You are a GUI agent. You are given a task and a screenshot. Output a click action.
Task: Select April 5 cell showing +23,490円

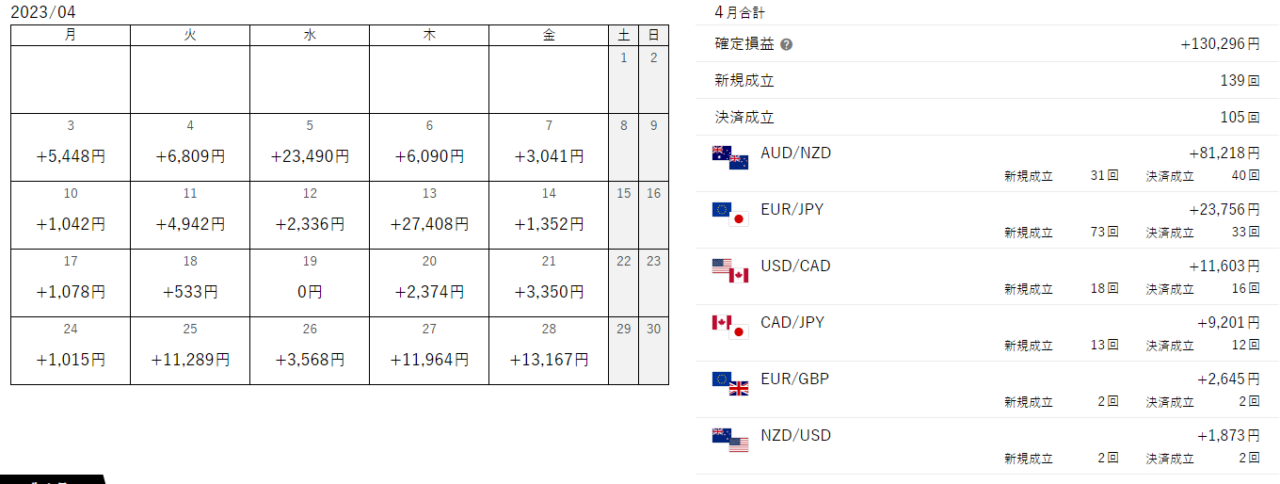(310, 147)
